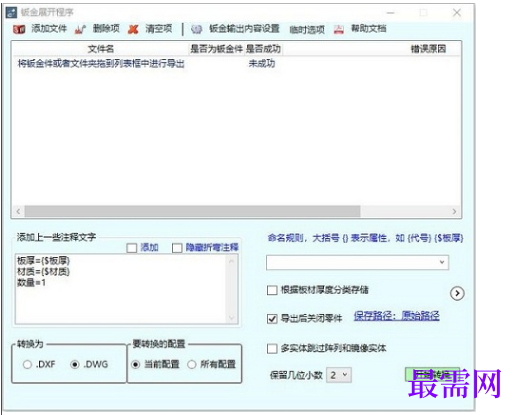Close the 钣金展开程序 window

[x=457, y=13]
